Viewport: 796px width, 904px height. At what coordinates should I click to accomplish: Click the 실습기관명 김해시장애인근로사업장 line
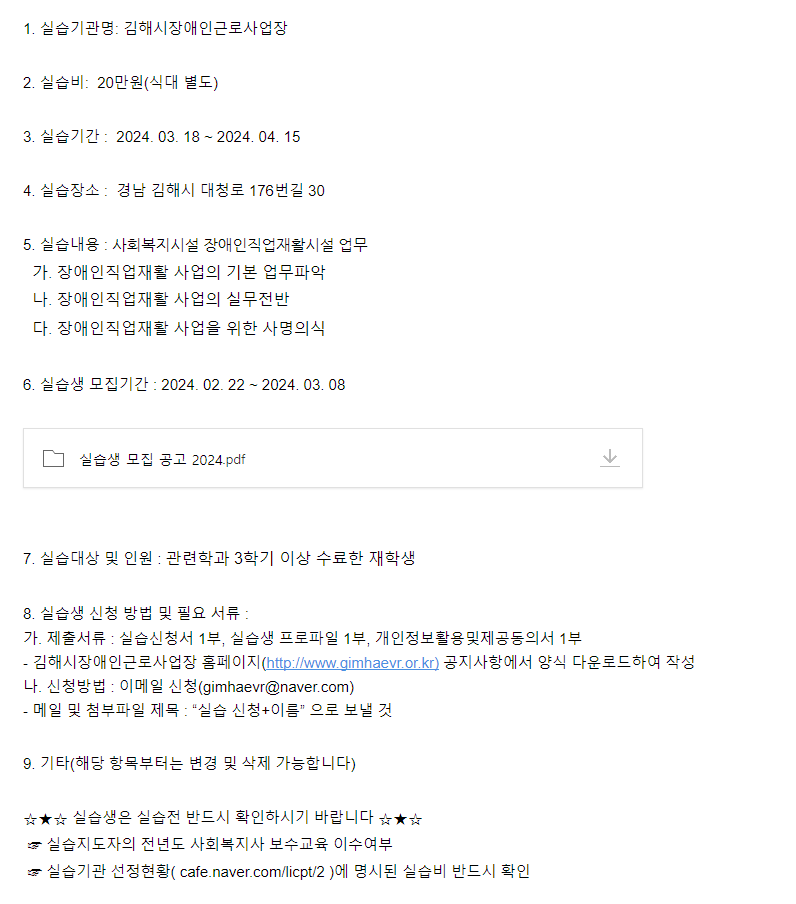pos(155,29)
